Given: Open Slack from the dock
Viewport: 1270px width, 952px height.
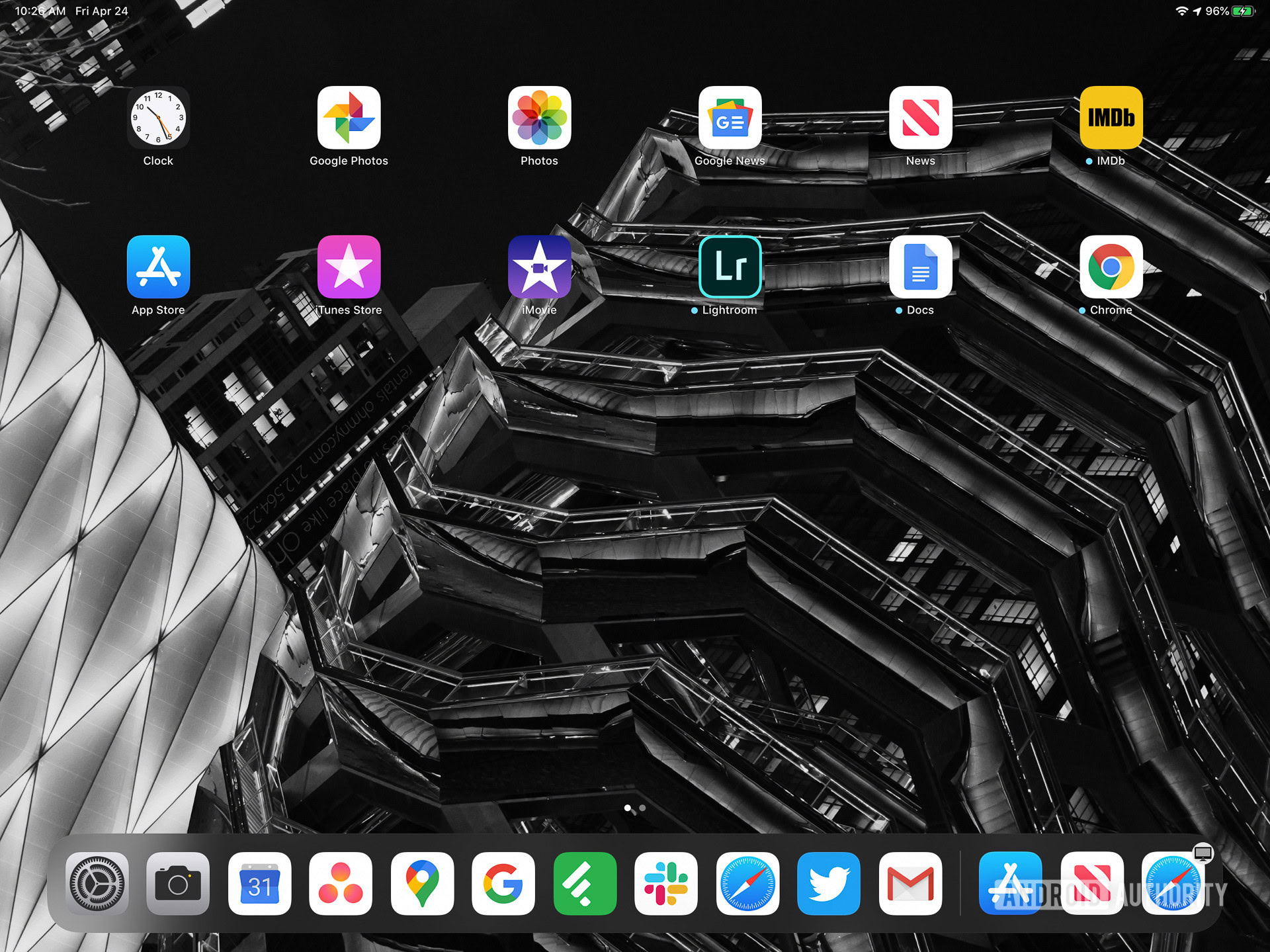Looking at the screenshot, I should coord(666,883).
